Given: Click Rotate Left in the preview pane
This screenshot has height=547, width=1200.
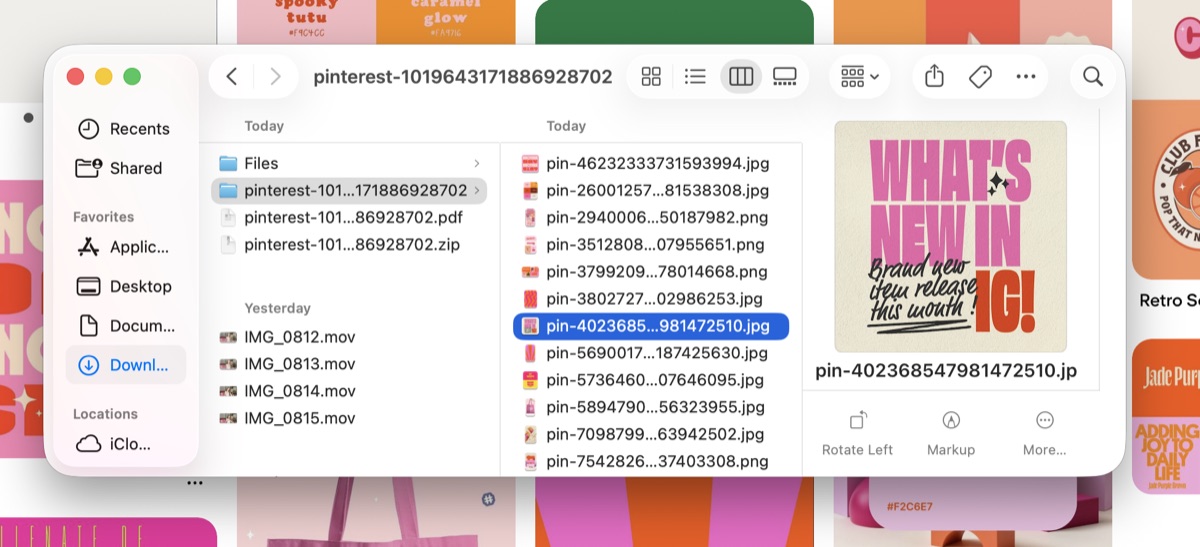Looking at the screenshot, I should [x=857, y=434].
